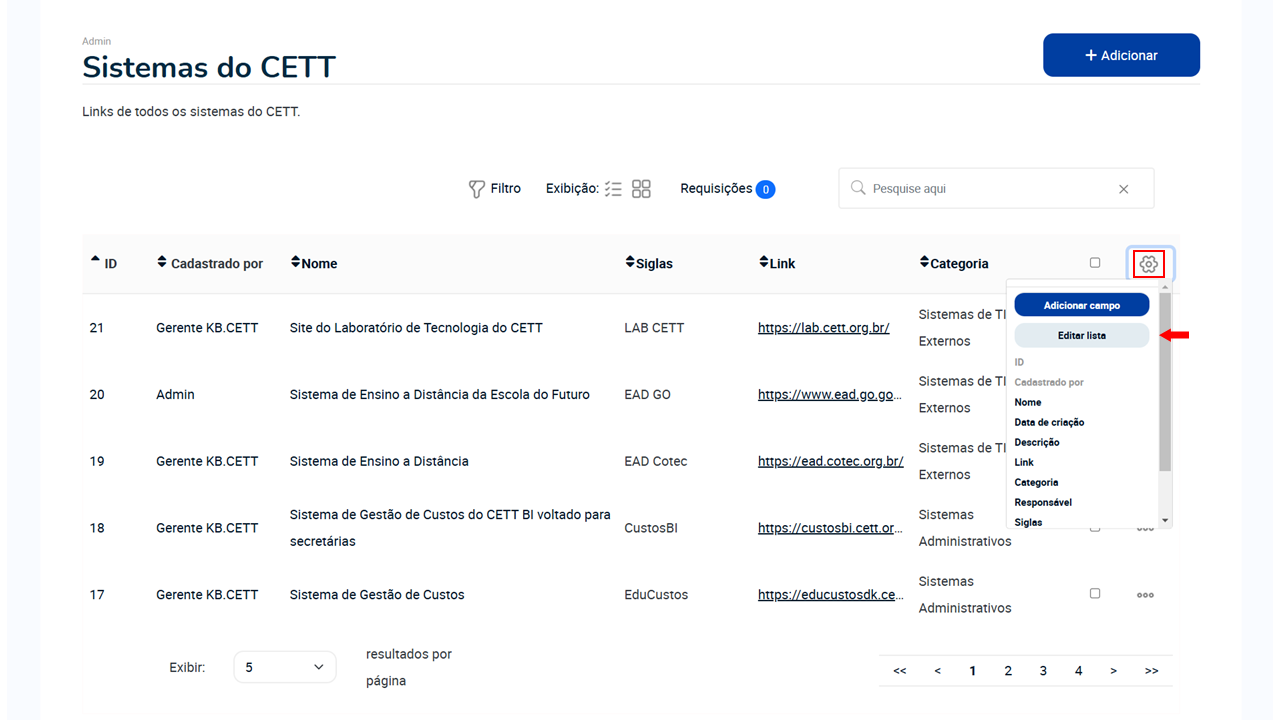Open the custosbi.cett link in row 18
The width and height of the screenshot is (1280, 720).
point(831,528)
